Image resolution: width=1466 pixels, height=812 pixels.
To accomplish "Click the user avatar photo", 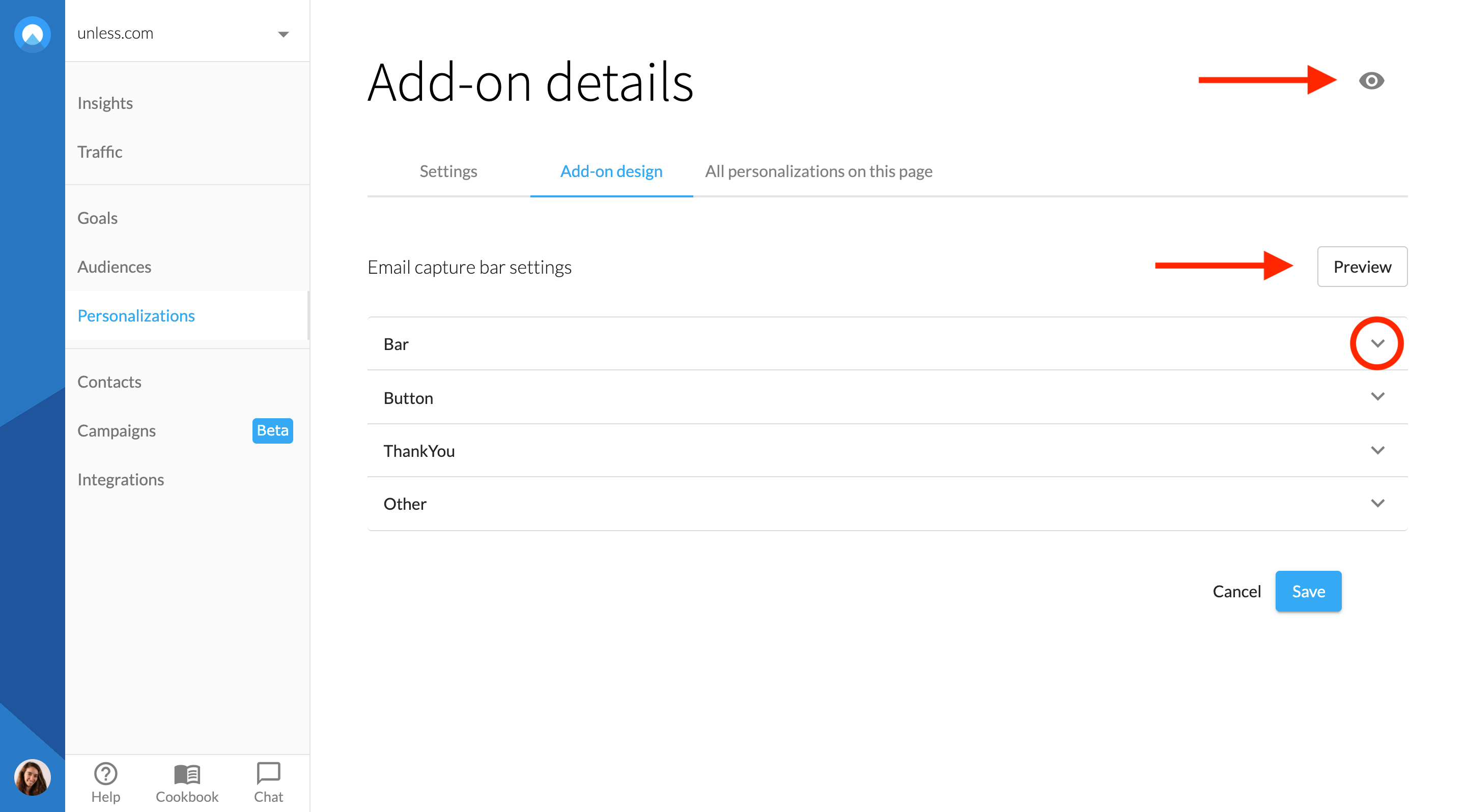I will pyautogui.click(x=33, y=777).
